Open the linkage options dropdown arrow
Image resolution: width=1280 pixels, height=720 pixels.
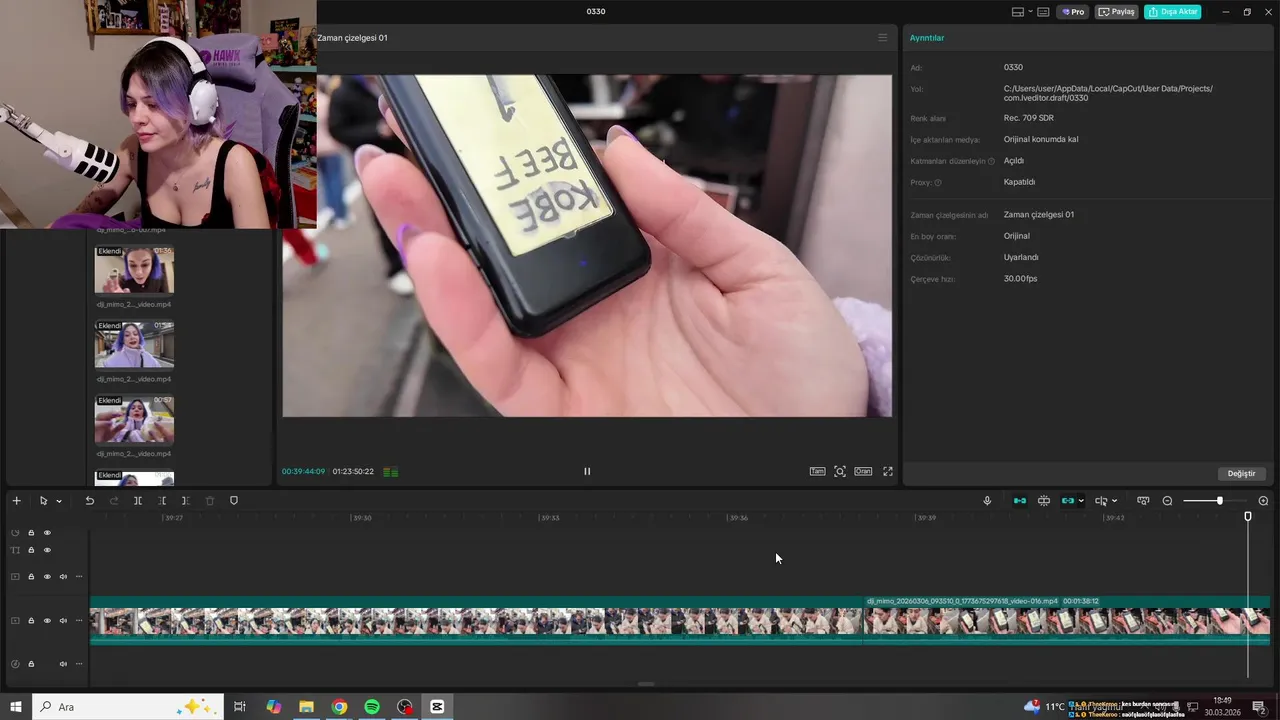(x=1081, y=501)
